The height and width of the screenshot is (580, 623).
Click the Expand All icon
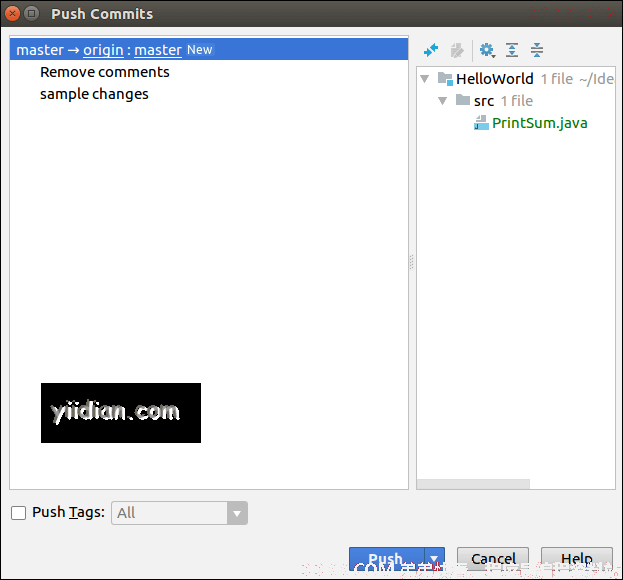512,50
